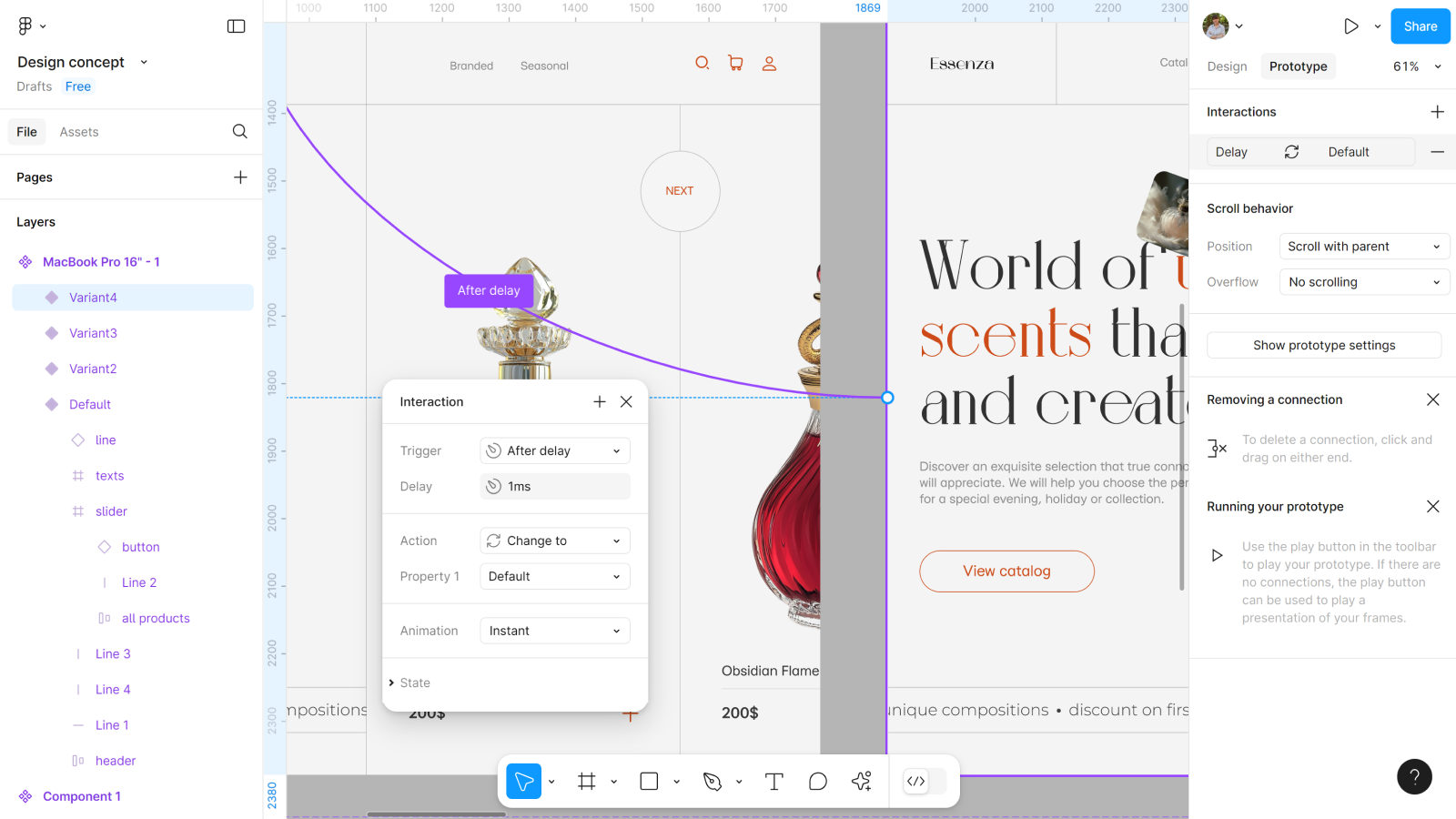The width and height of the screenshot is (1456, 819).
Task: Toggle Dev Mode switch in toolbar
Action: pyautogui.click(x=925, y=781)
